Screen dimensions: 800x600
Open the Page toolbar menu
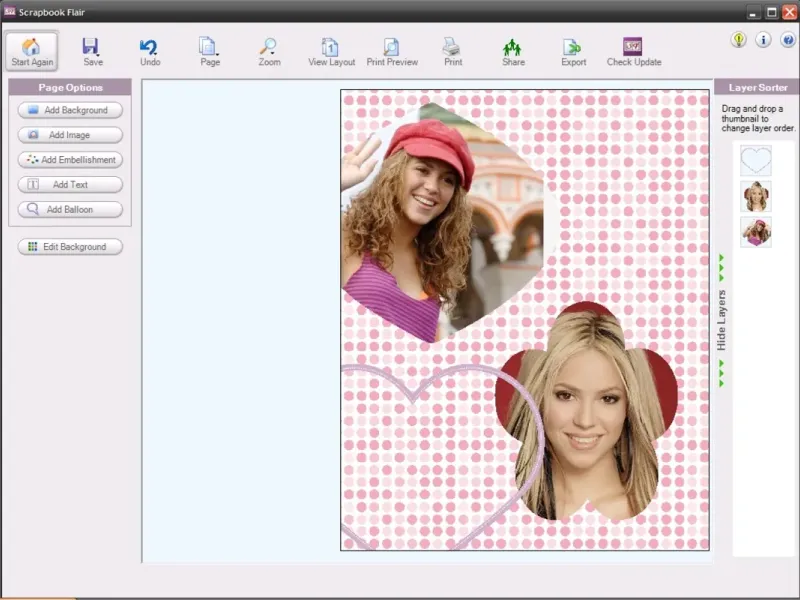(210, 52)
